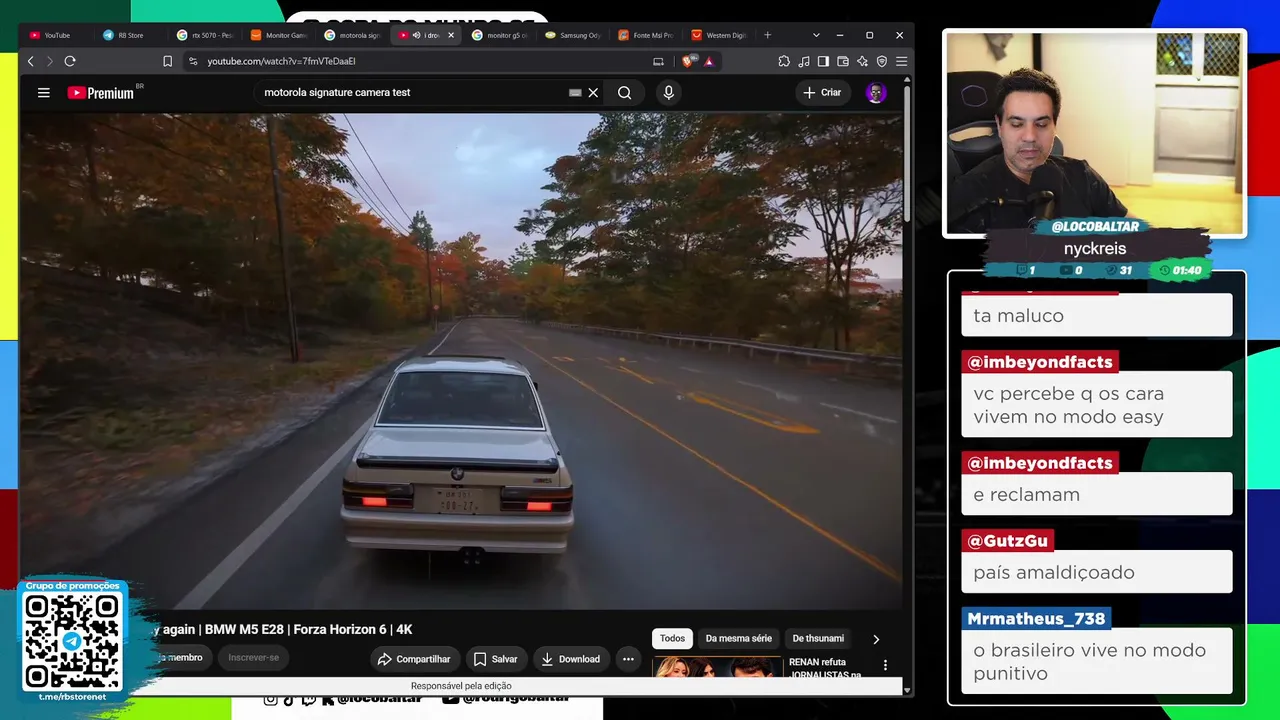
Task: Open the browser main menu
Action: coord(901,61)
